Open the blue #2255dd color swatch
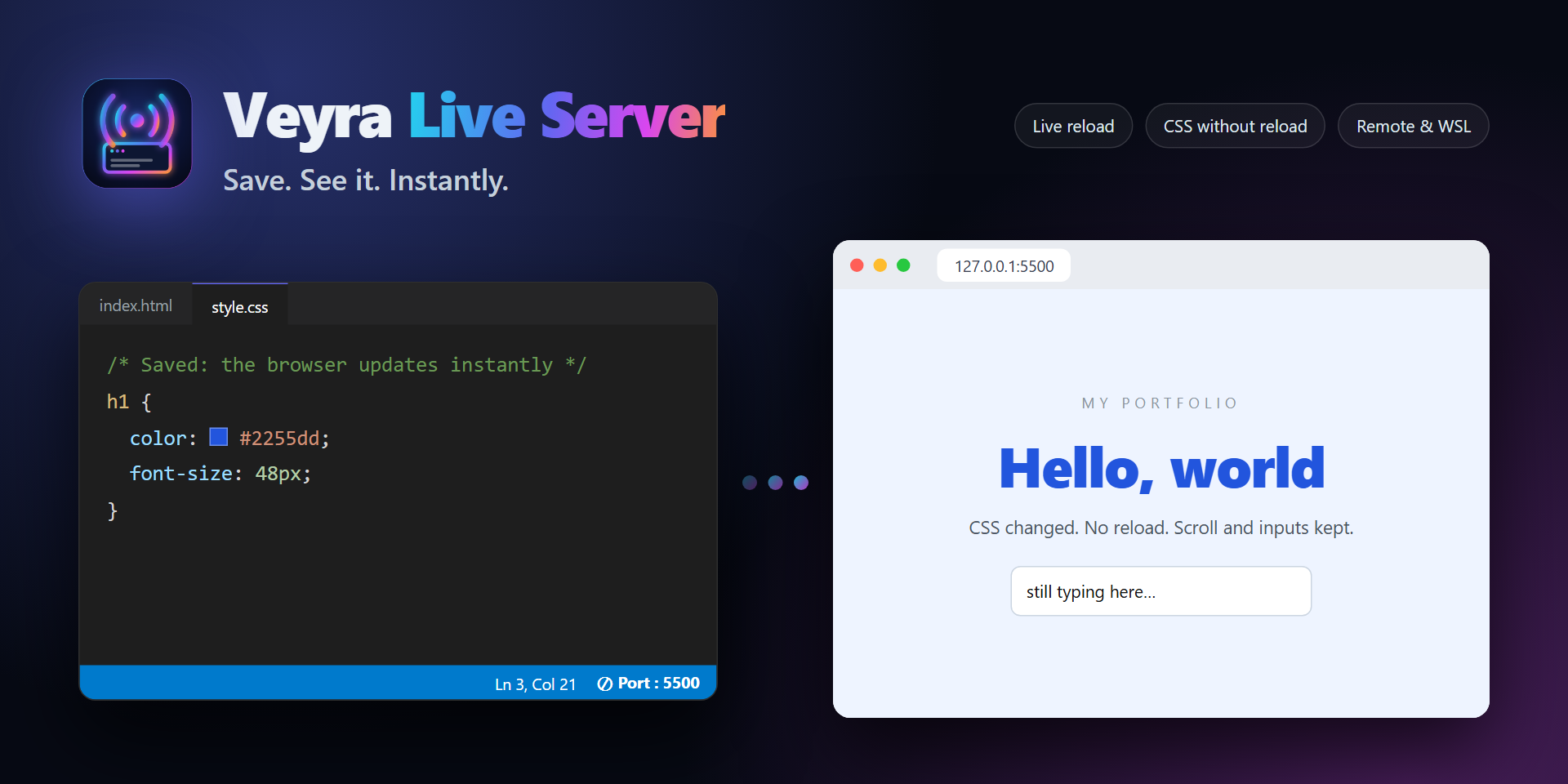 point(218,437)
